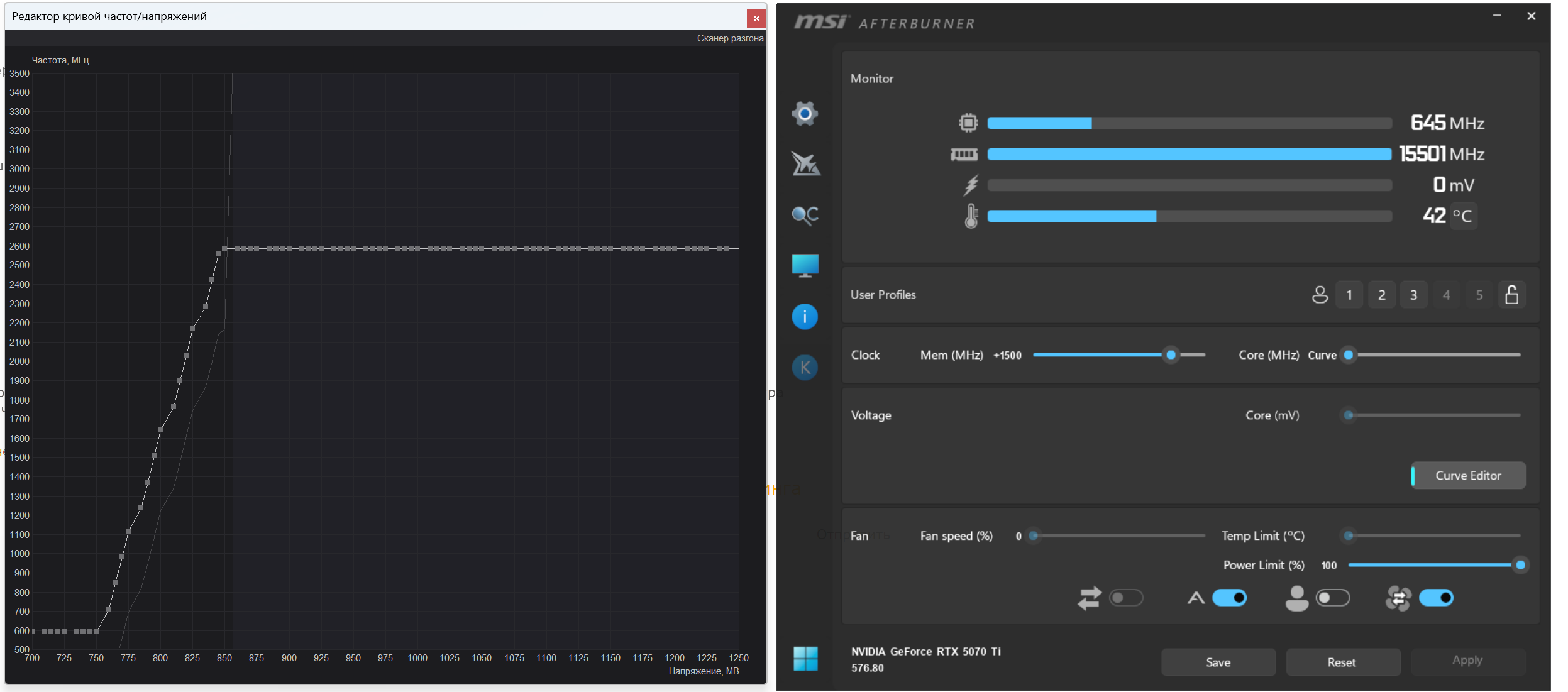
Task: Click the Fan speed (%) slider
Action: (1118, 536)
